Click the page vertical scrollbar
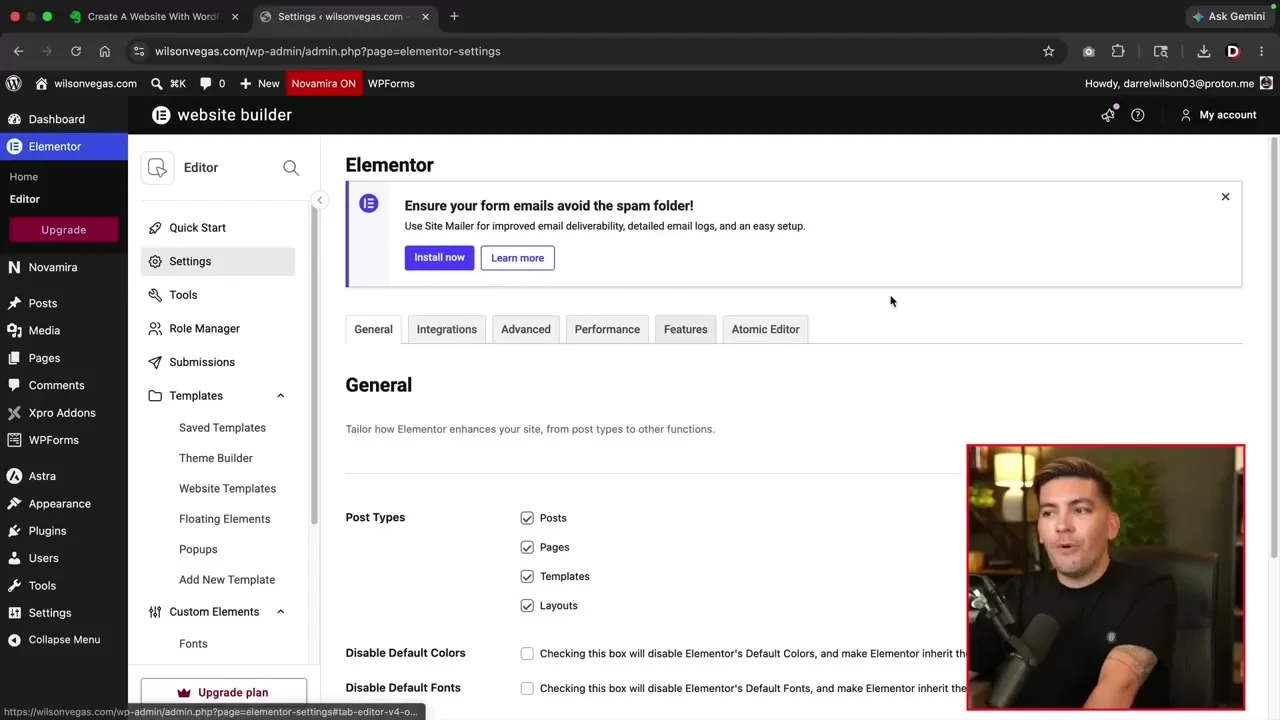This screenshot has height=720, width=1280. point(1274,350)
